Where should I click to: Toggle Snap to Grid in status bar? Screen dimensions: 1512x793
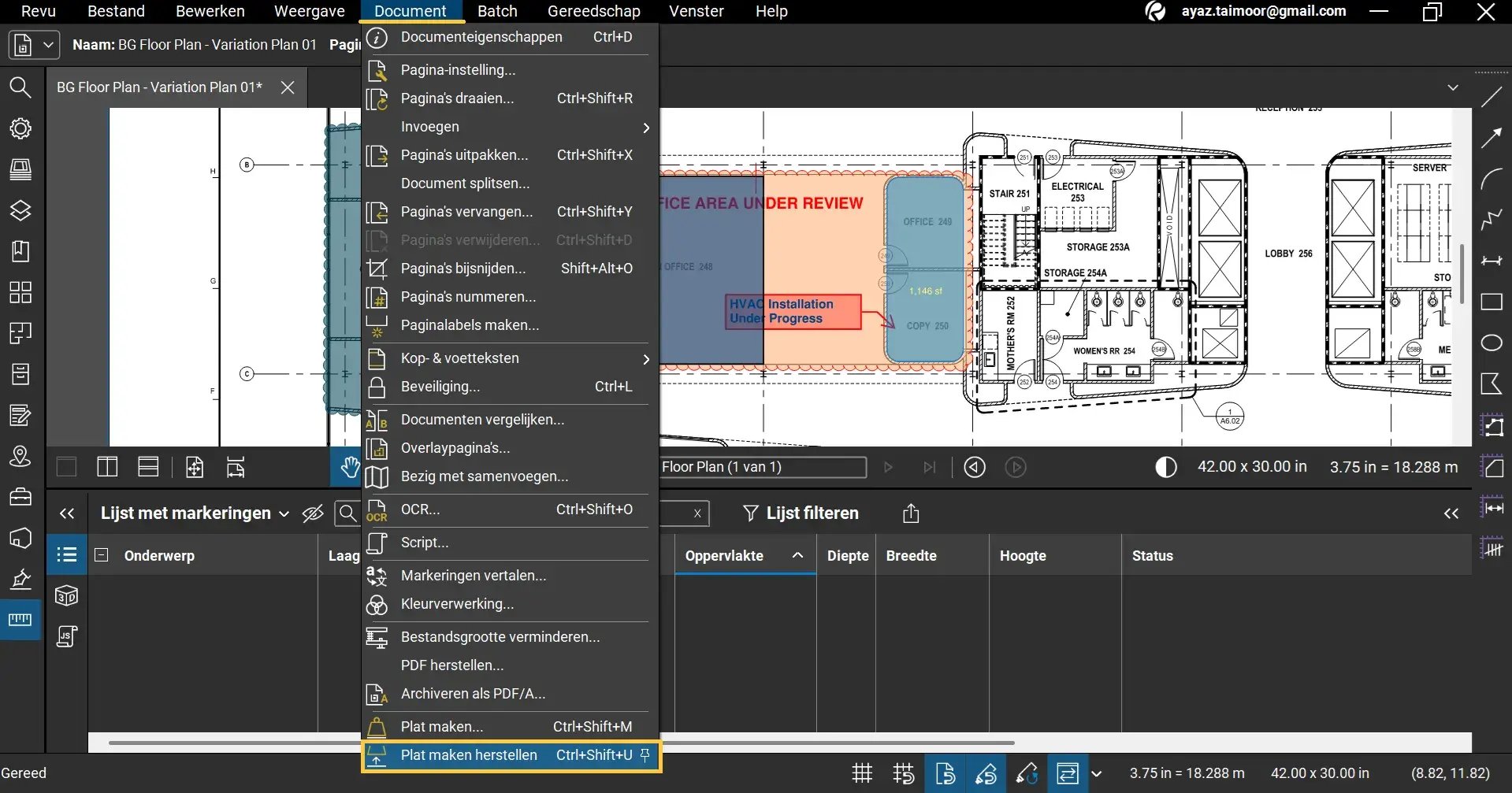(904, 773)
